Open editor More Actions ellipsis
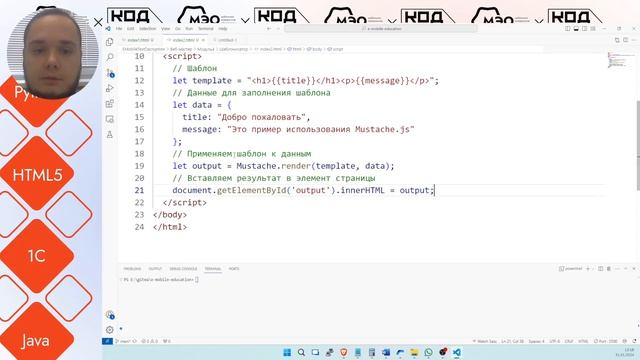 coord(633,40)
